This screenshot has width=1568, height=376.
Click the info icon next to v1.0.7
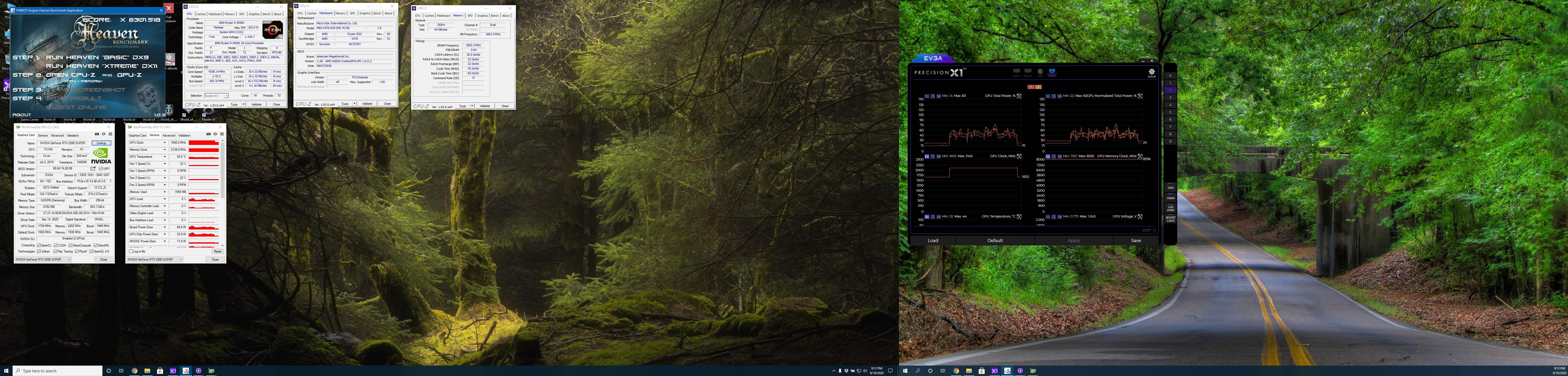pyautogui.click(x=1155, y=230)
